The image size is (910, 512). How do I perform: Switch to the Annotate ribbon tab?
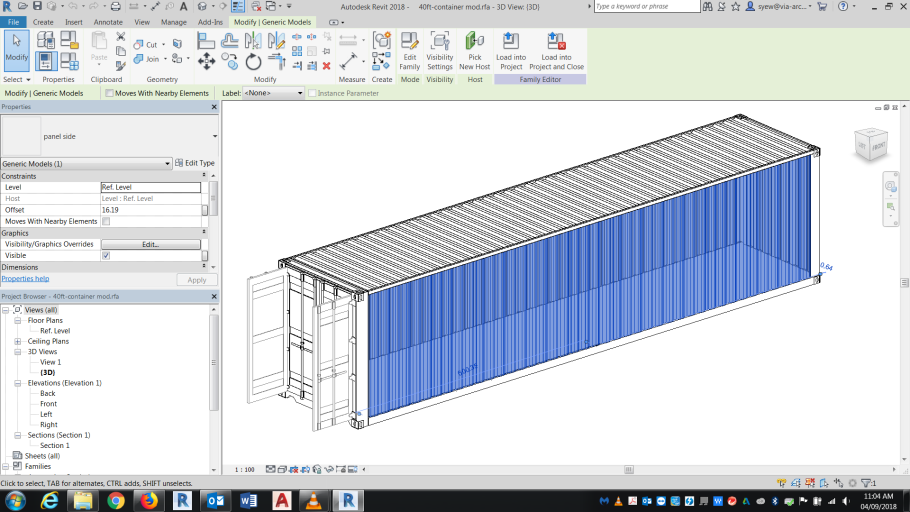(x=108, y=21)
